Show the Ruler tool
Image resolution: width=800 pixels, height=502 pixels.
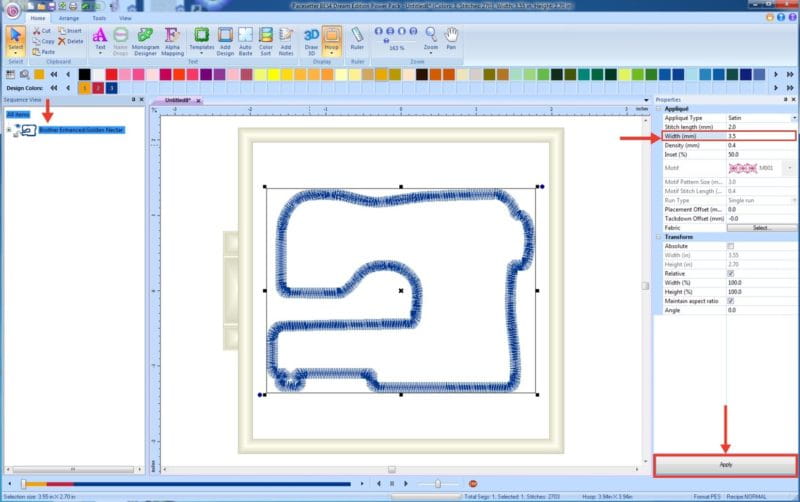pyautogui.click(x=357, y=42)
